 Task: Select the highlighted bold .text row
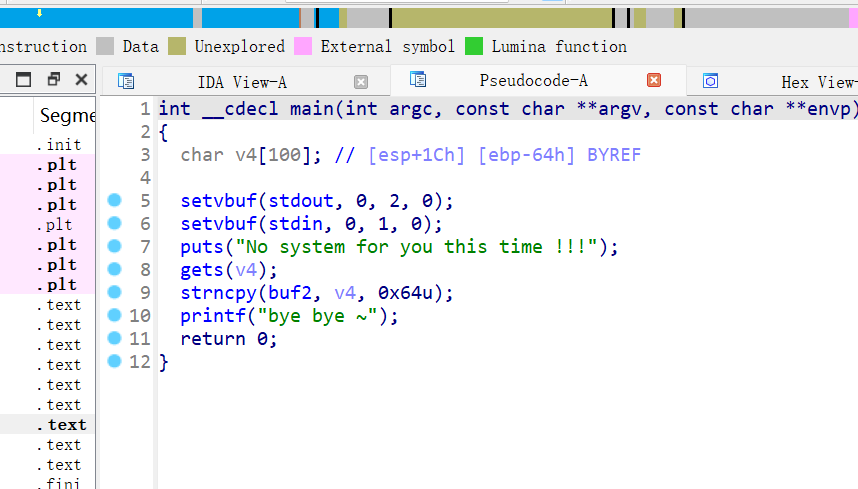pos(66,425)
